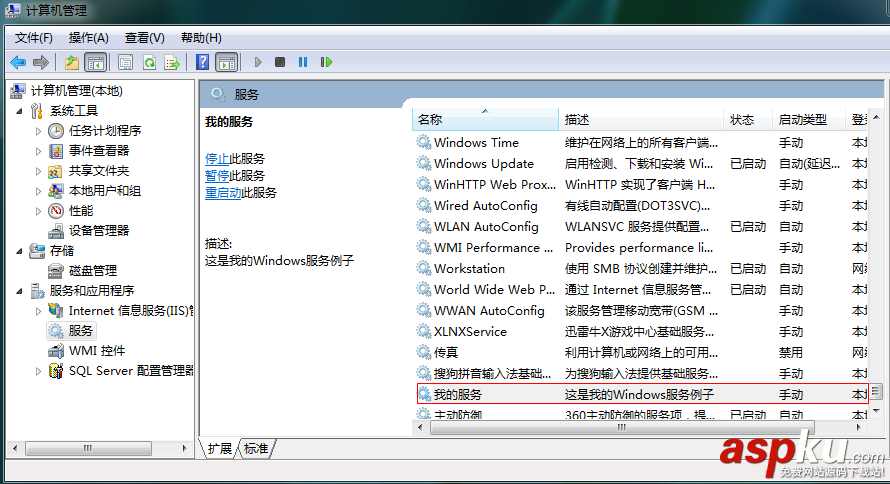Click the green Refresh toolbar icon
Image resolution: width=890 pixels, height=484 pixels.
pos(149,62)
